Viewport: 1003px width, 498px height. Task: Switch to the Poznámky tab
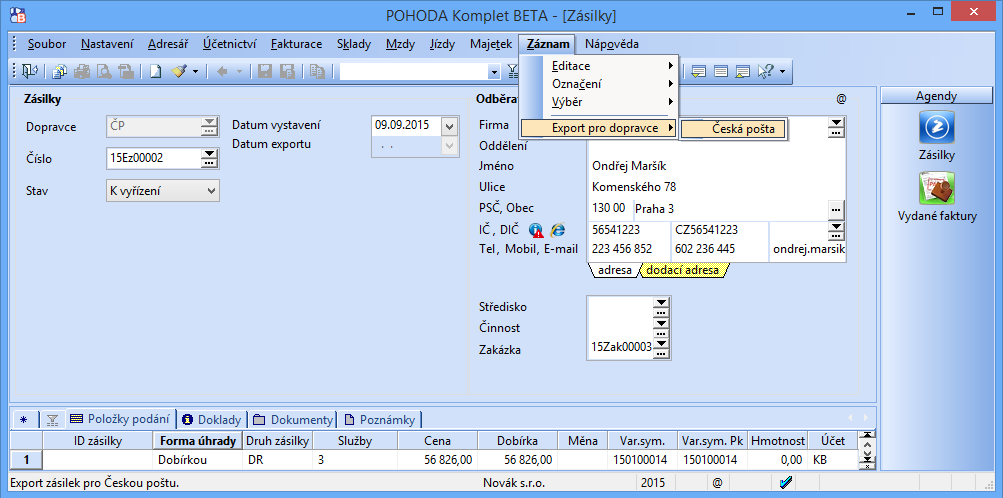coord(380,419)
